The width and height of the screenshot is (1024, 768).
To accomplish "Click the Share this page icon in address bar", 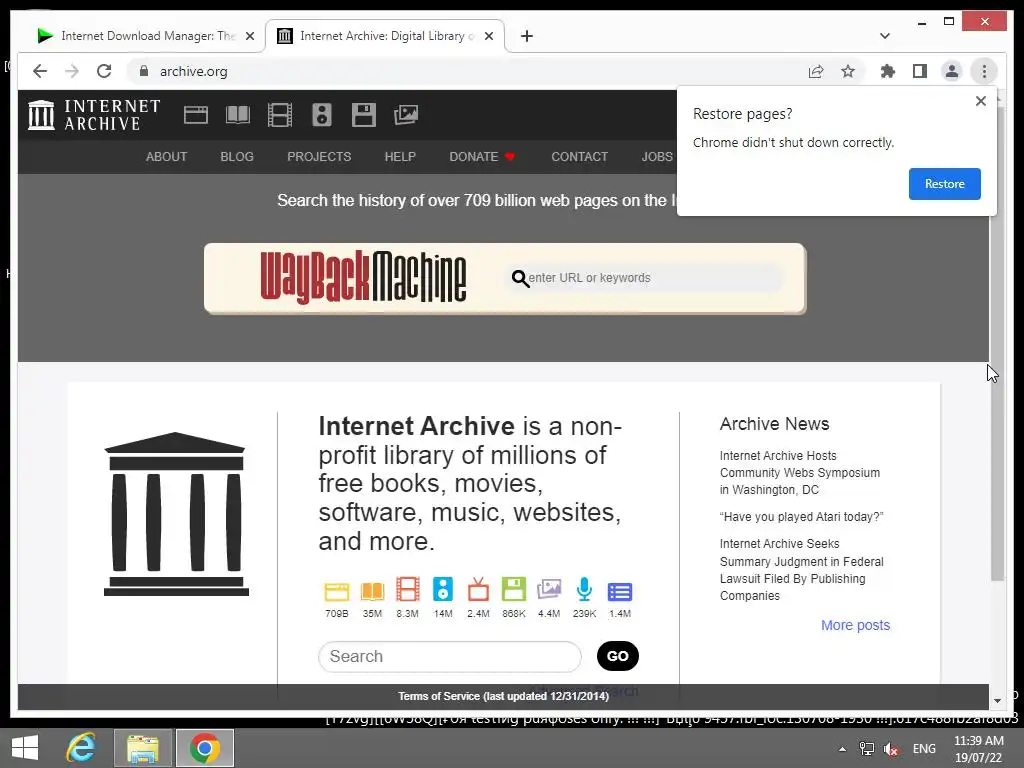I will (x=816, y=71).
